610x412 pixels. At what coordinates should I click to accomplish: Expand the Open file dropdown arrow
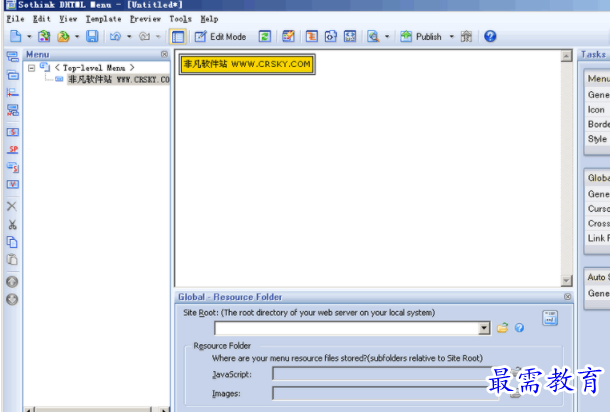click(x=77, y=37)
